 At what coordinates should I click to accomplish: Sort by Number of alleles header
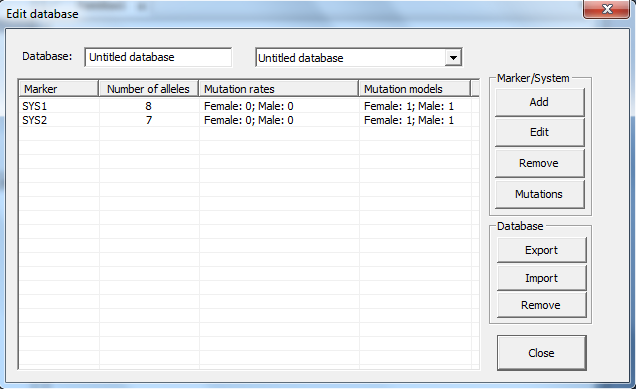[x=148, y=89]
